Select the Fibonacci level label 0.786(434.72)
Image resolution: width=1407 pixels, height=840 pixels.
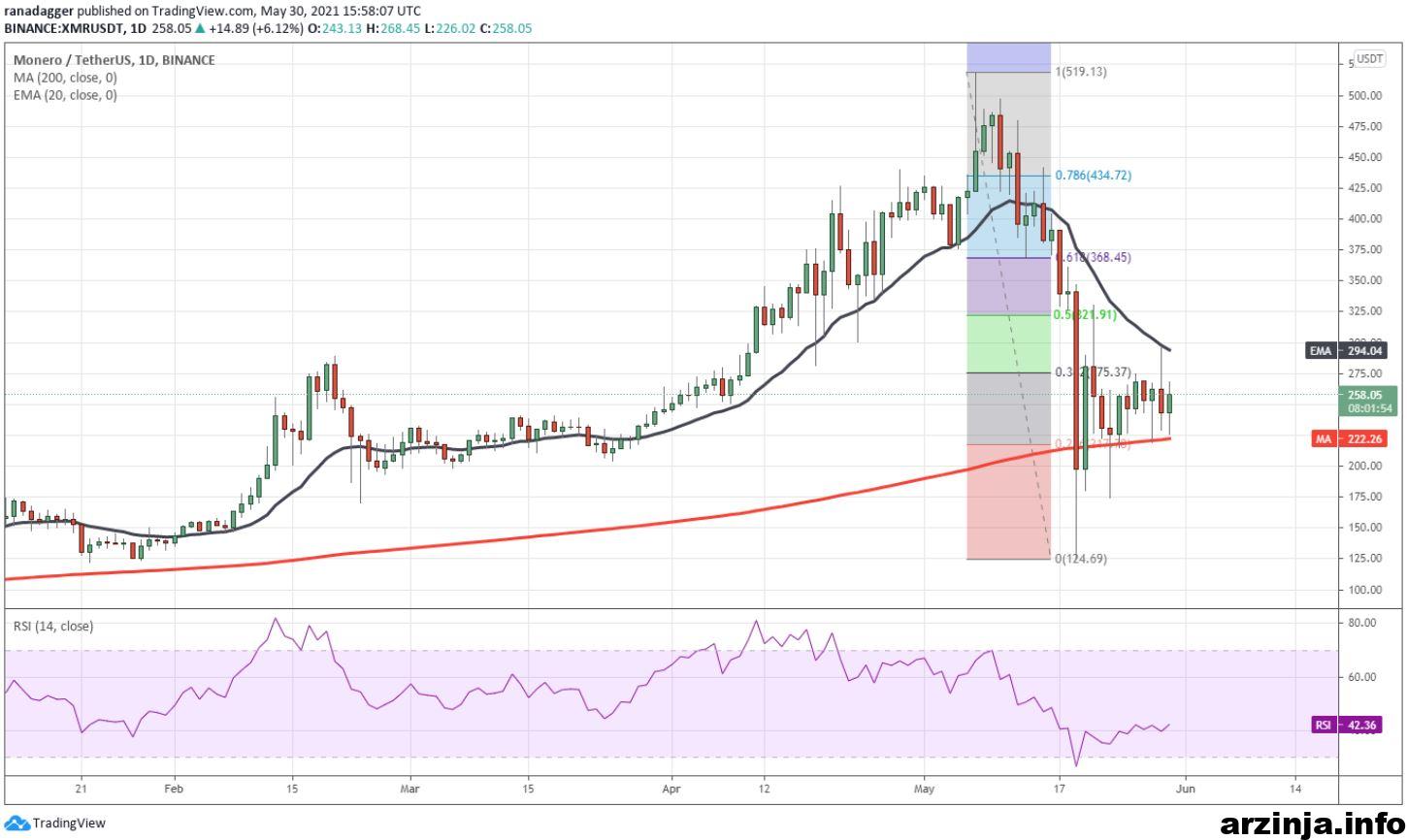click(1093, 176)
